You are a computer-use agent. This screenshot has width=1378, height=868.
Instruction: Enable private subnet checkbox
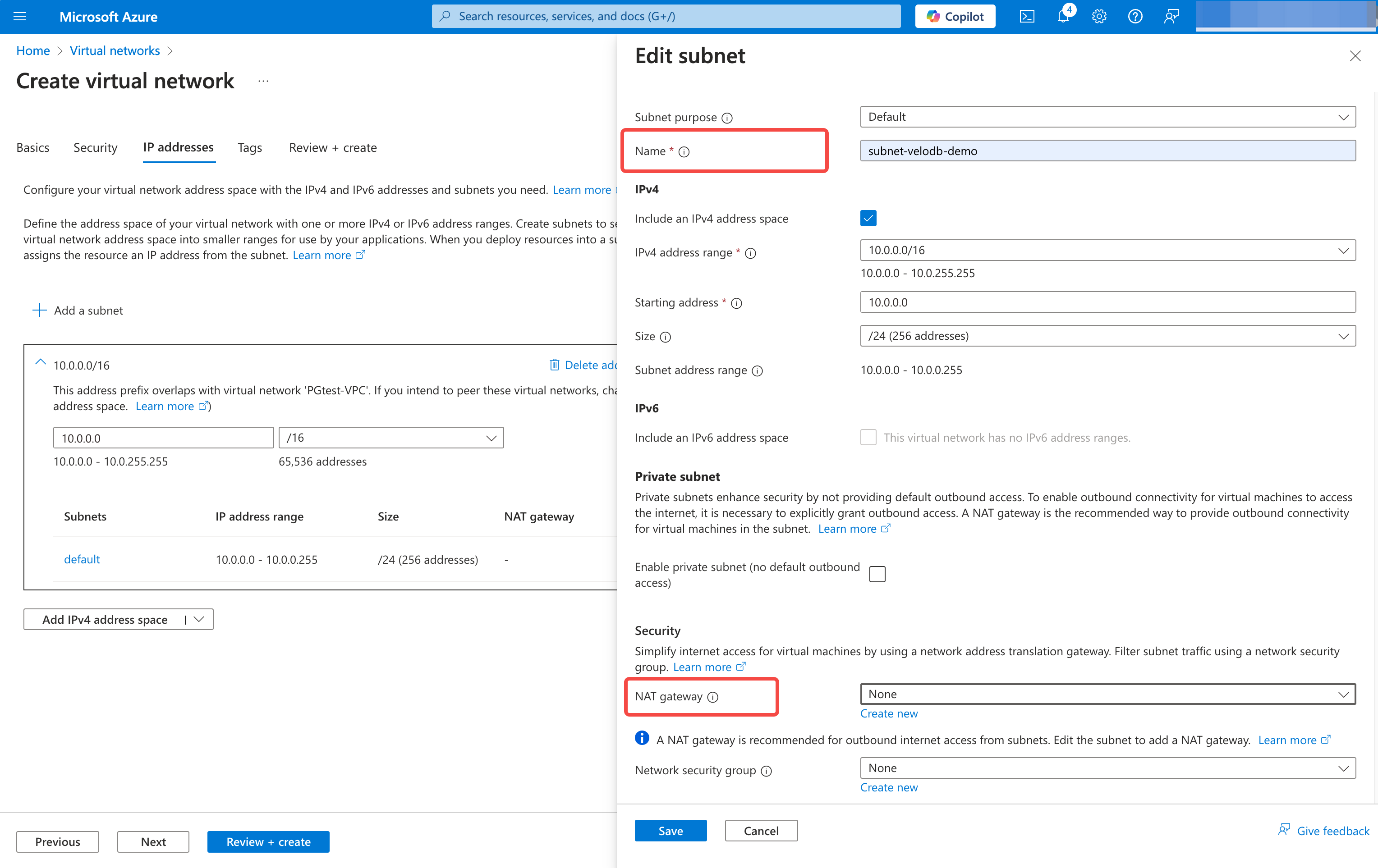click(x=877, y=574)
